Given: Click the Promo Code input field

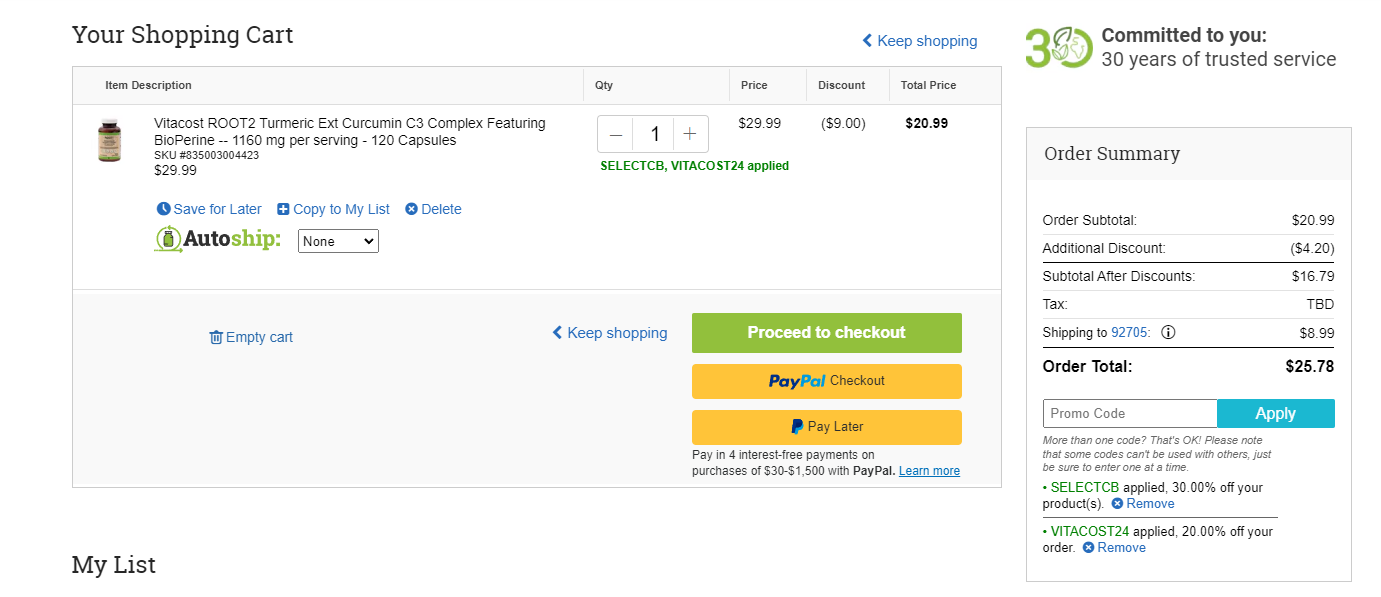Looking at the screenshot, I should pyautogui.click(x=1130, y=414).
